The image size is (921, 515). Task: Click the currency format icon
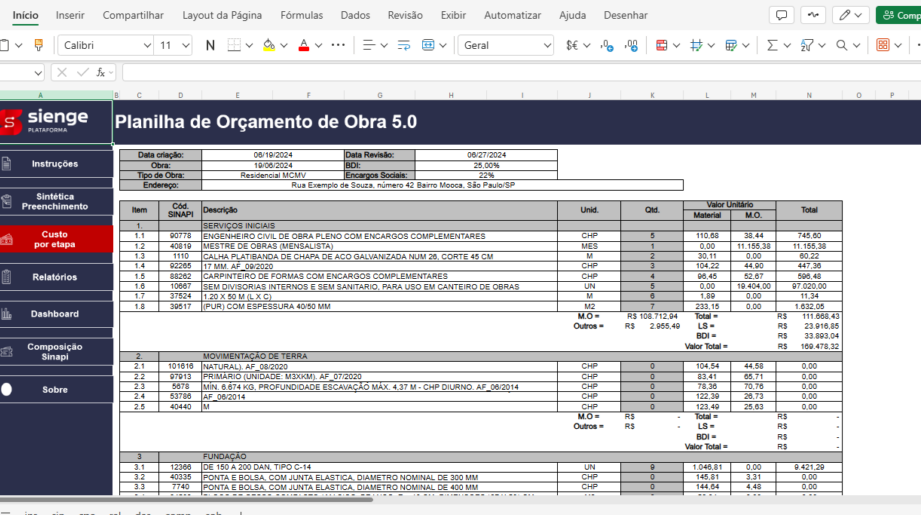pos(572,45)
